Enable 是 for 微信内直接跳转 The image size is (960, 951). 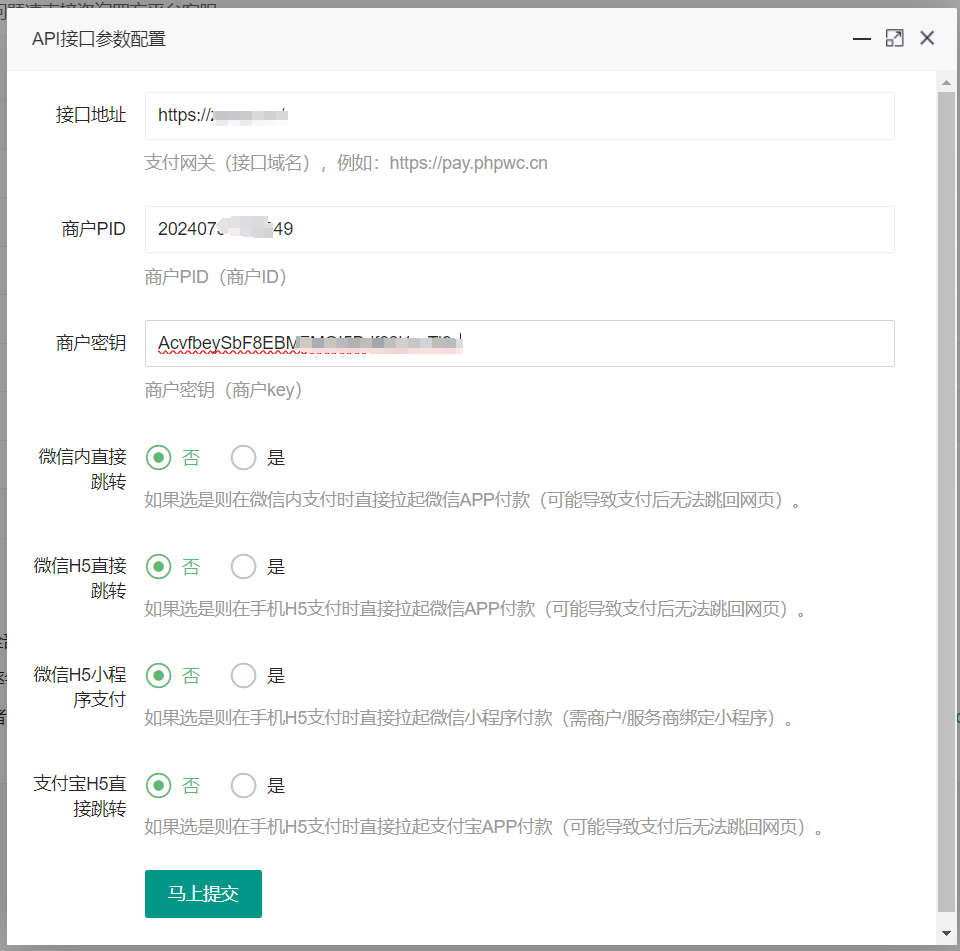point(244,458)
